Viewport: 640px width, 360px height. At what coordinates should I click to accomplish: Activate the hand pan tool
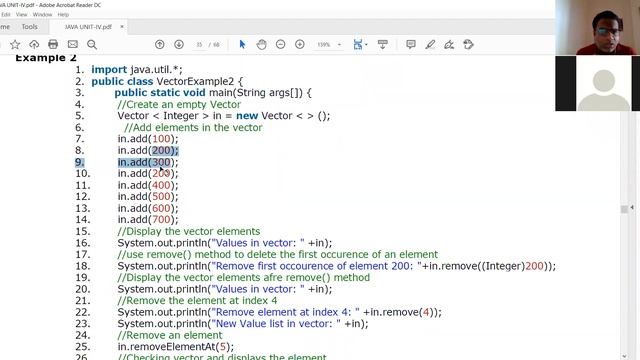(x=261, y=44)
